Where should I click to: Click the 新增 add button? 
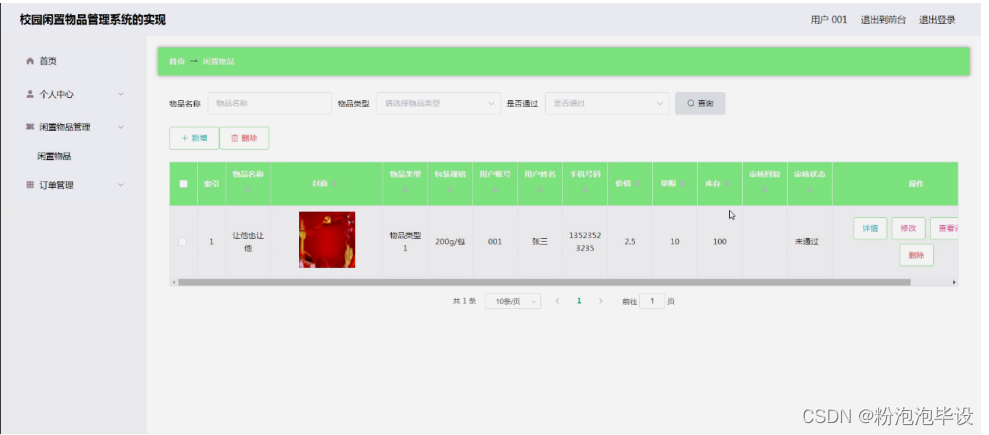coord(194,138)
